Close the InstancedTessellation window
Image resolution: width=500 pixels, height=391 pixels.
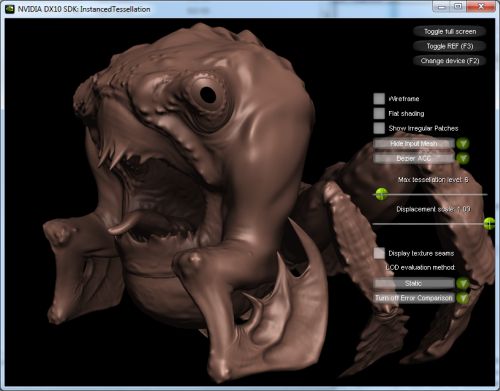pyautogui.click(x=481, y=6)
